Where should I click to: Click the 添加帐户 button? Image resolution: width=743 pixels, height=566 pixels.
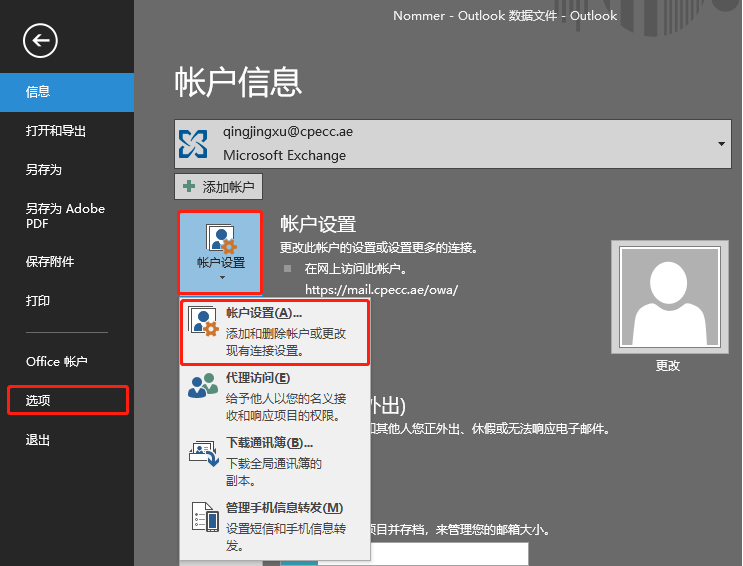click(218, 187)
